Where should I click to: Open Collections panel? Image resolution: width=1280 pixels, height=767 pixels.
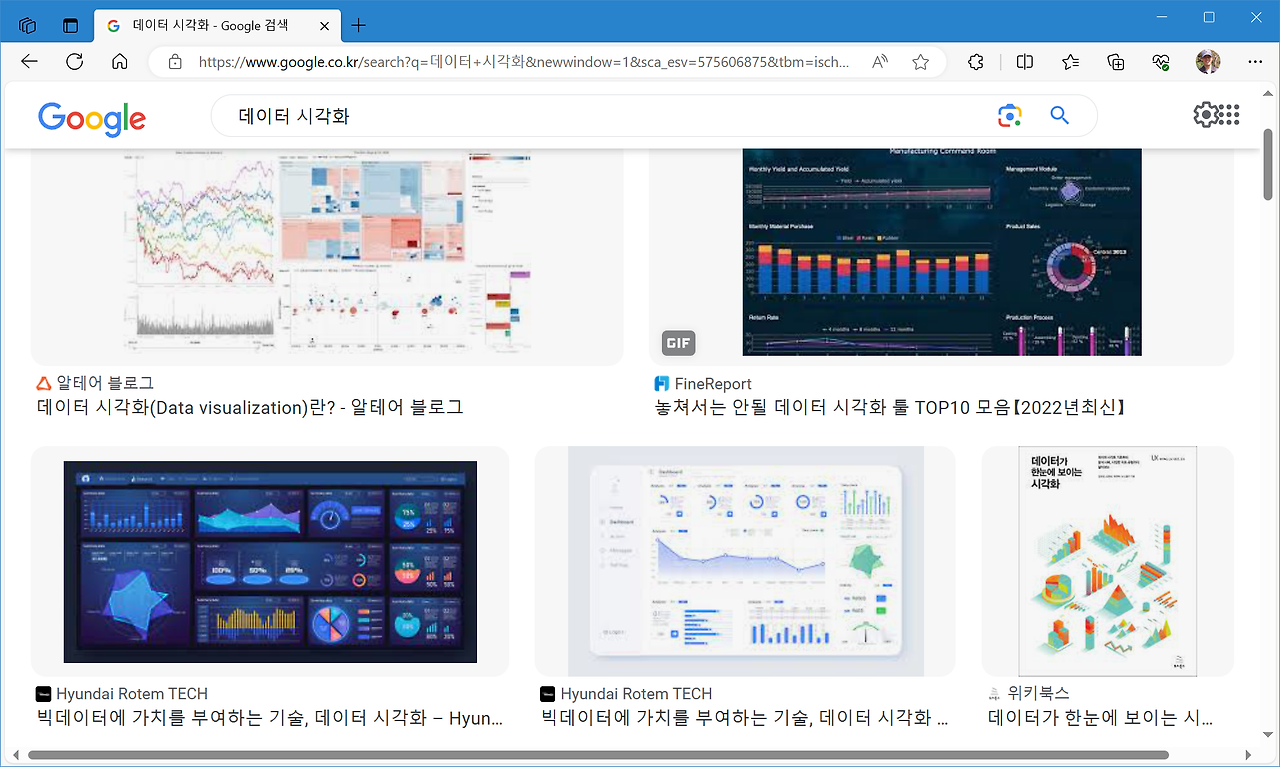pos(1117,62)
